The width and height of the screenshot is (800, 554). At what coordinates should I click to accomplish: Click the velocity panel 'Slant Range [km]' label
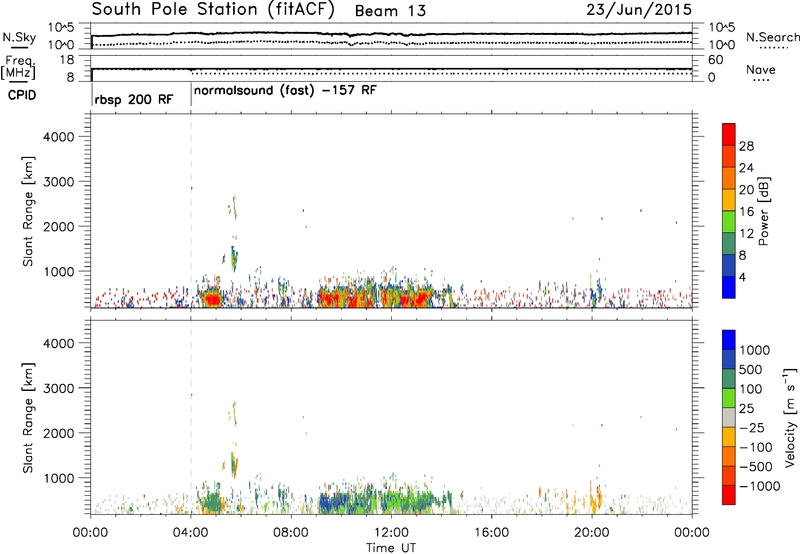click(x=28, y=418)
